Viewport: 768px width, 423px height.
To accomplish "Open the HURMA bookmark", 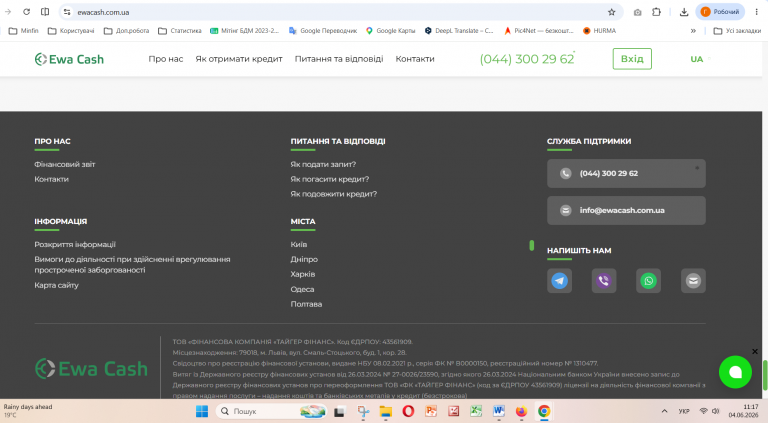I will click(600, 30).
